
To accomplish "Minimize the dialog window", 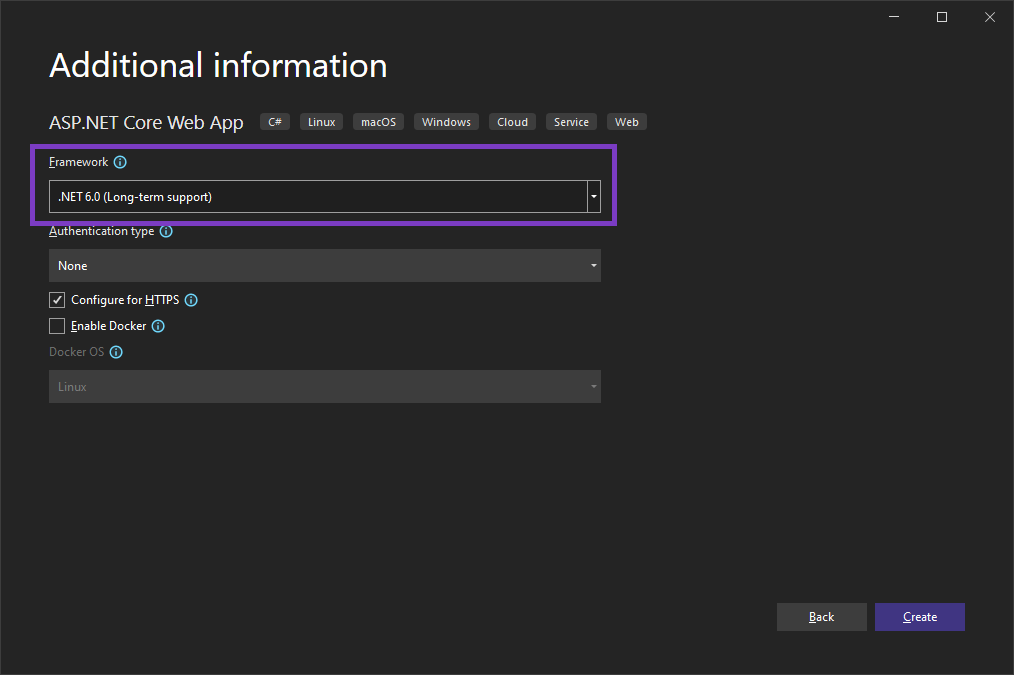I will click(x=894, y=17).
